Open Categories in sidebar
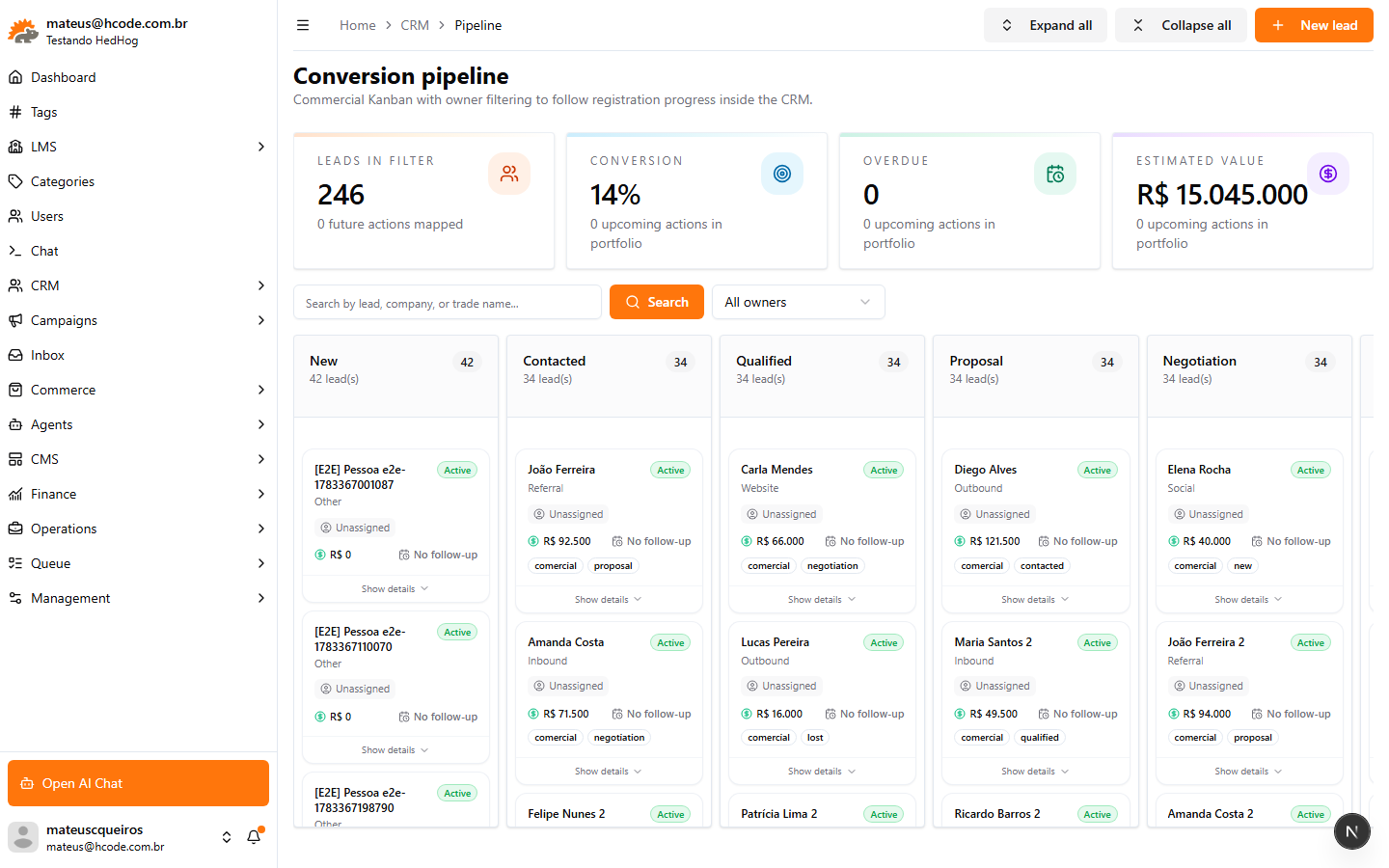This screenshot has width=1389, height=868. click(138, 181)
